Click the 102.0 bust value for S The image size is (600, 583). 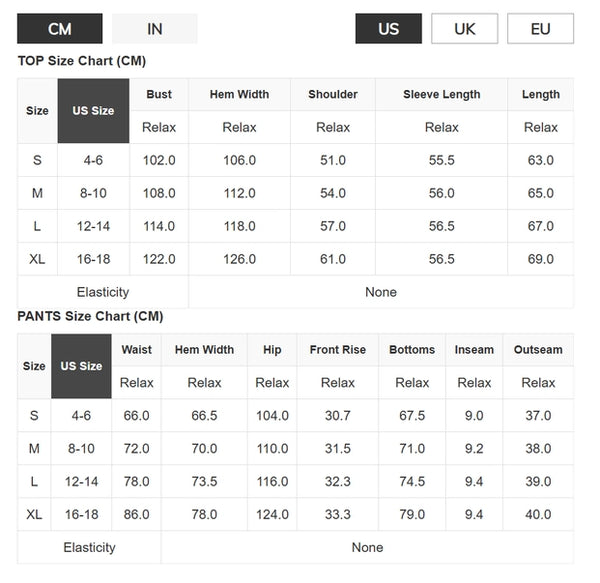coord(159,160)
